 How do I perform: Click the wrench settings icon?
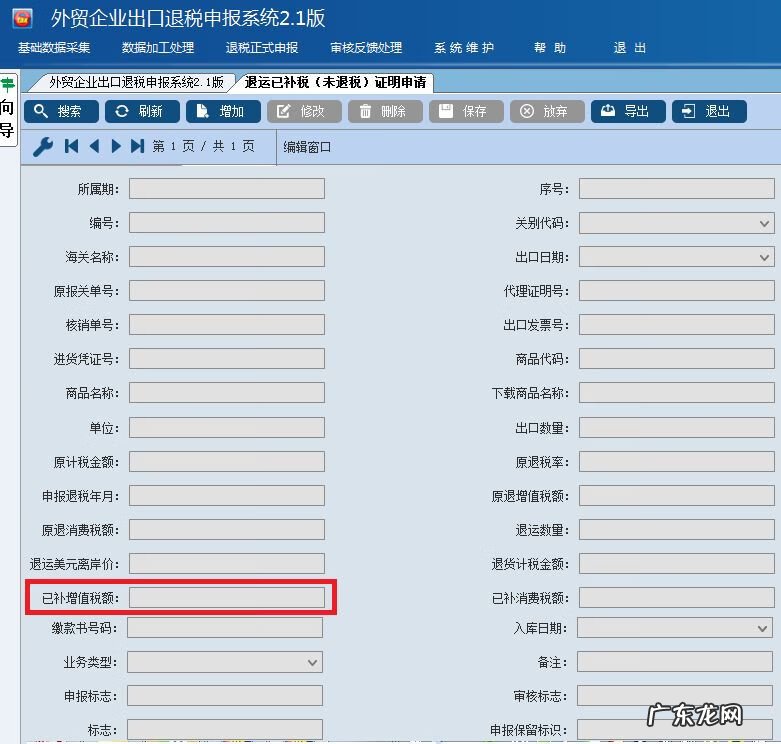[x=43, y=146]
